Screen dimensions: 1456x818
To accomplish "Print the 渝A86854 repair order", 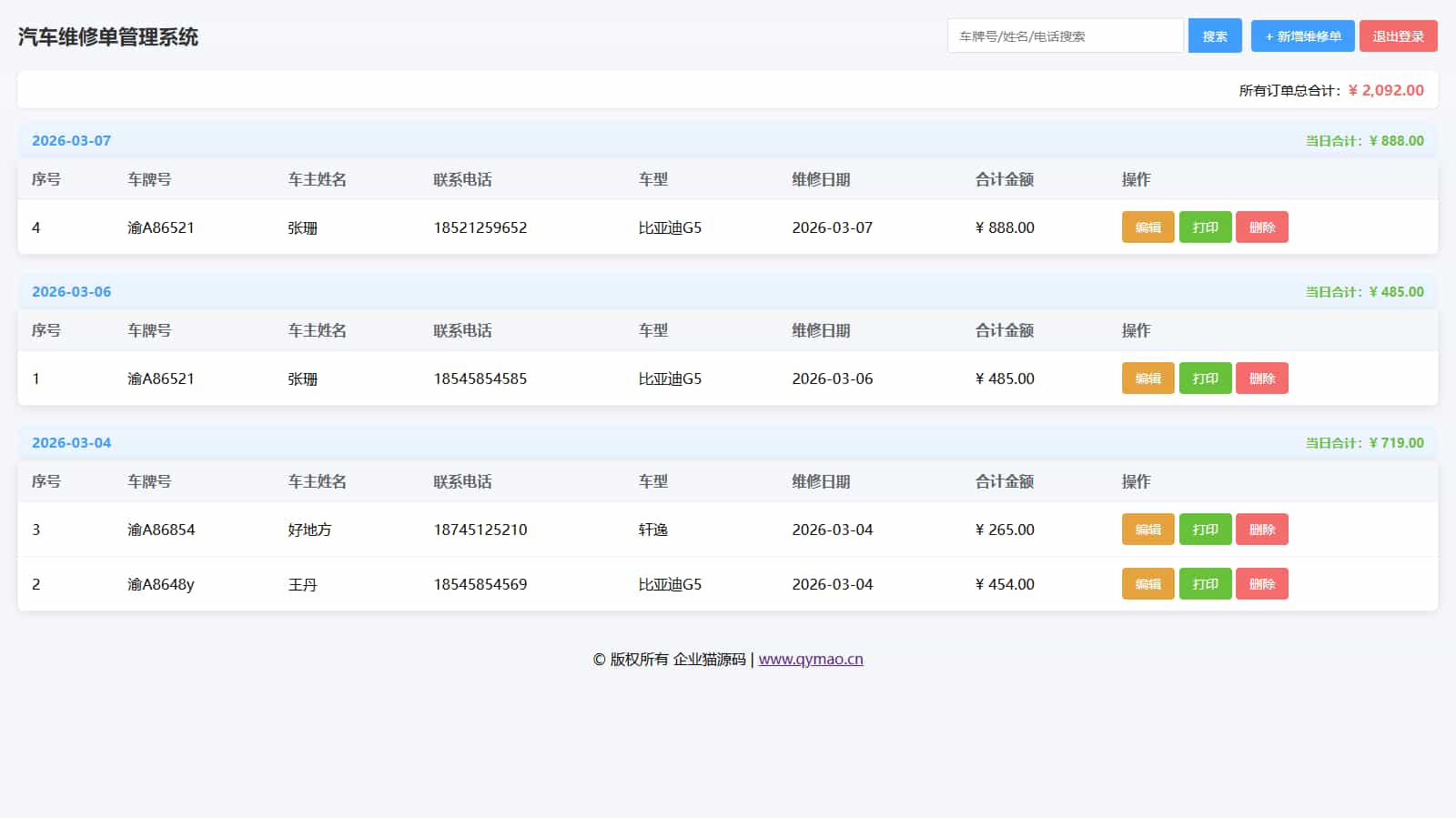I will click(x=1205, y=530).
